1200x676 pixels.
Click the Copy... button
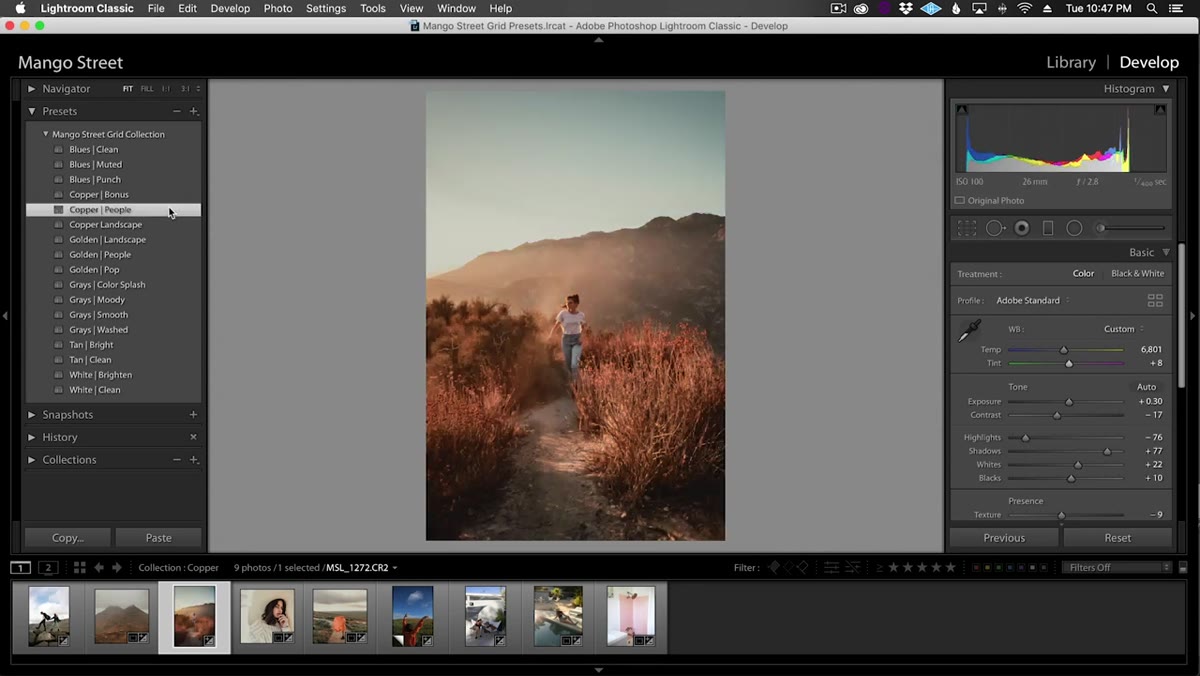click(x=68, y=538)
